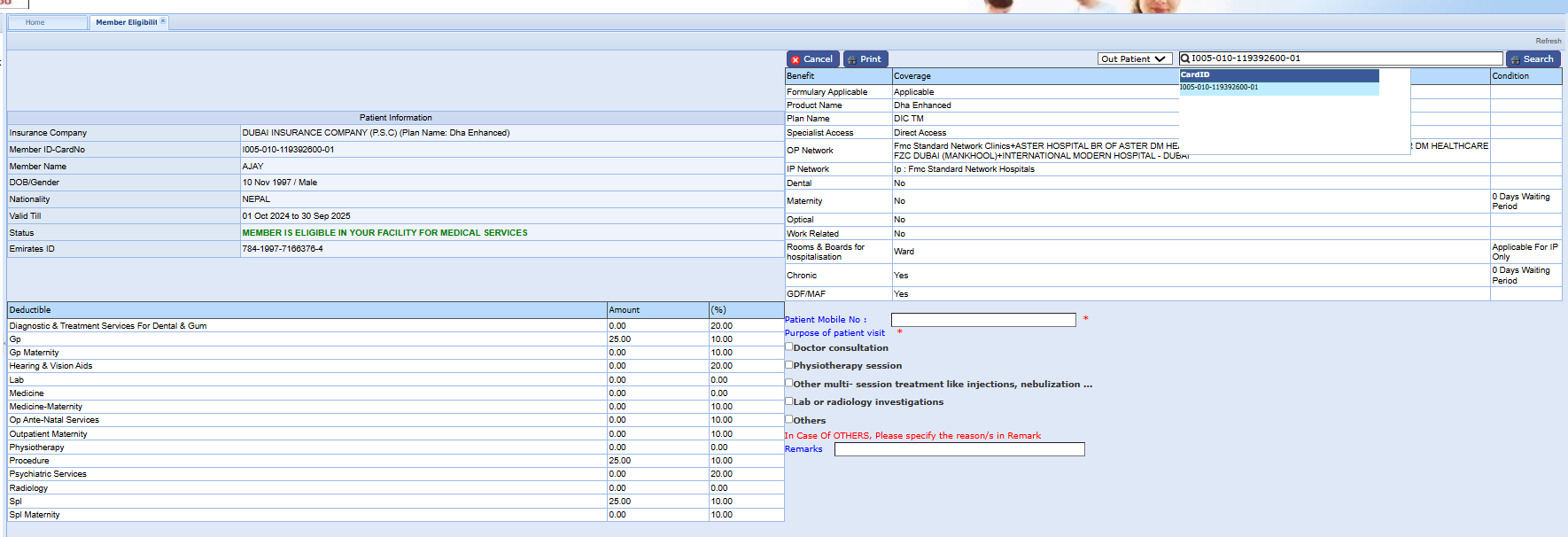Image resolution: width=1568 pixels, height=537 pixels.
Task: Click the printer icon on Print button
Action: coord(852,60)
